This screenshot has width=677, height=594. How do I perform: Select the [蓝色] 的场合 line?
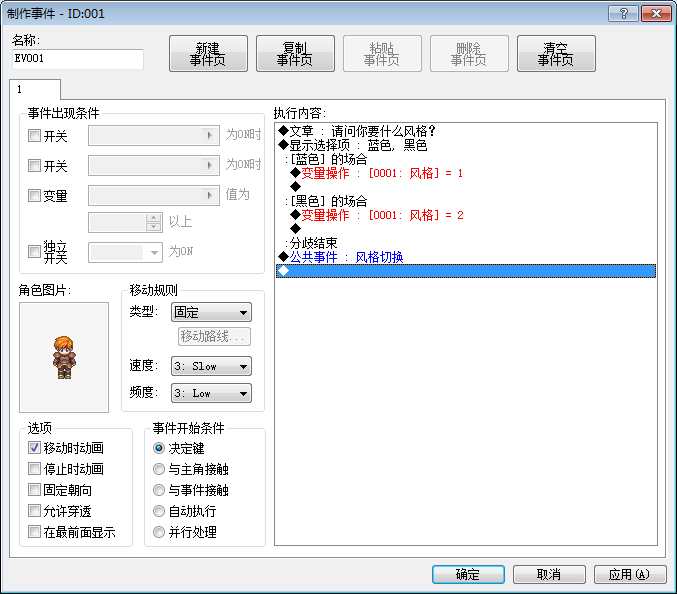pos(466,159)
